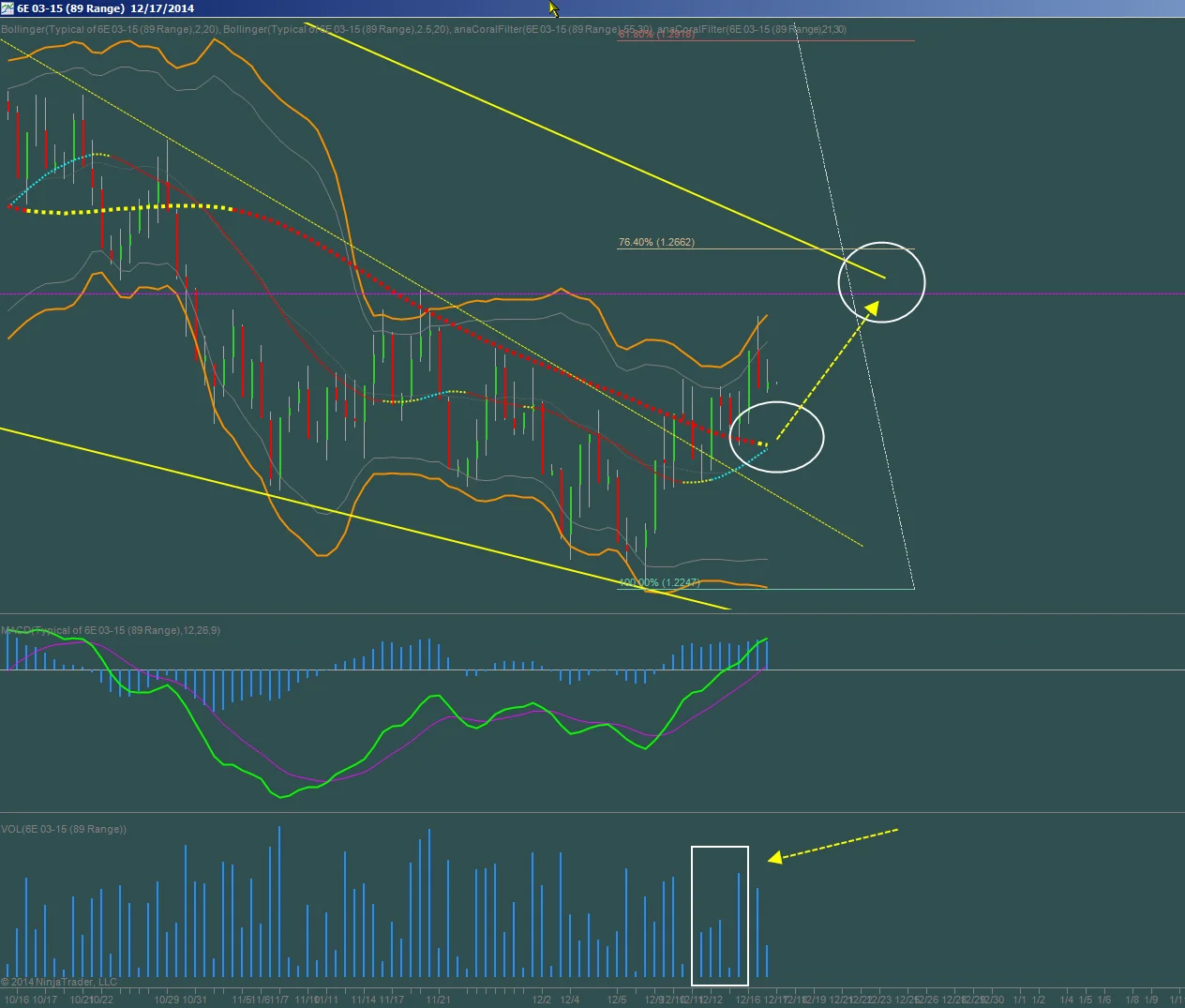Click the 10/31 date on the time axis
This screenshot has height=1008, width=1185.
[194, 1000]
